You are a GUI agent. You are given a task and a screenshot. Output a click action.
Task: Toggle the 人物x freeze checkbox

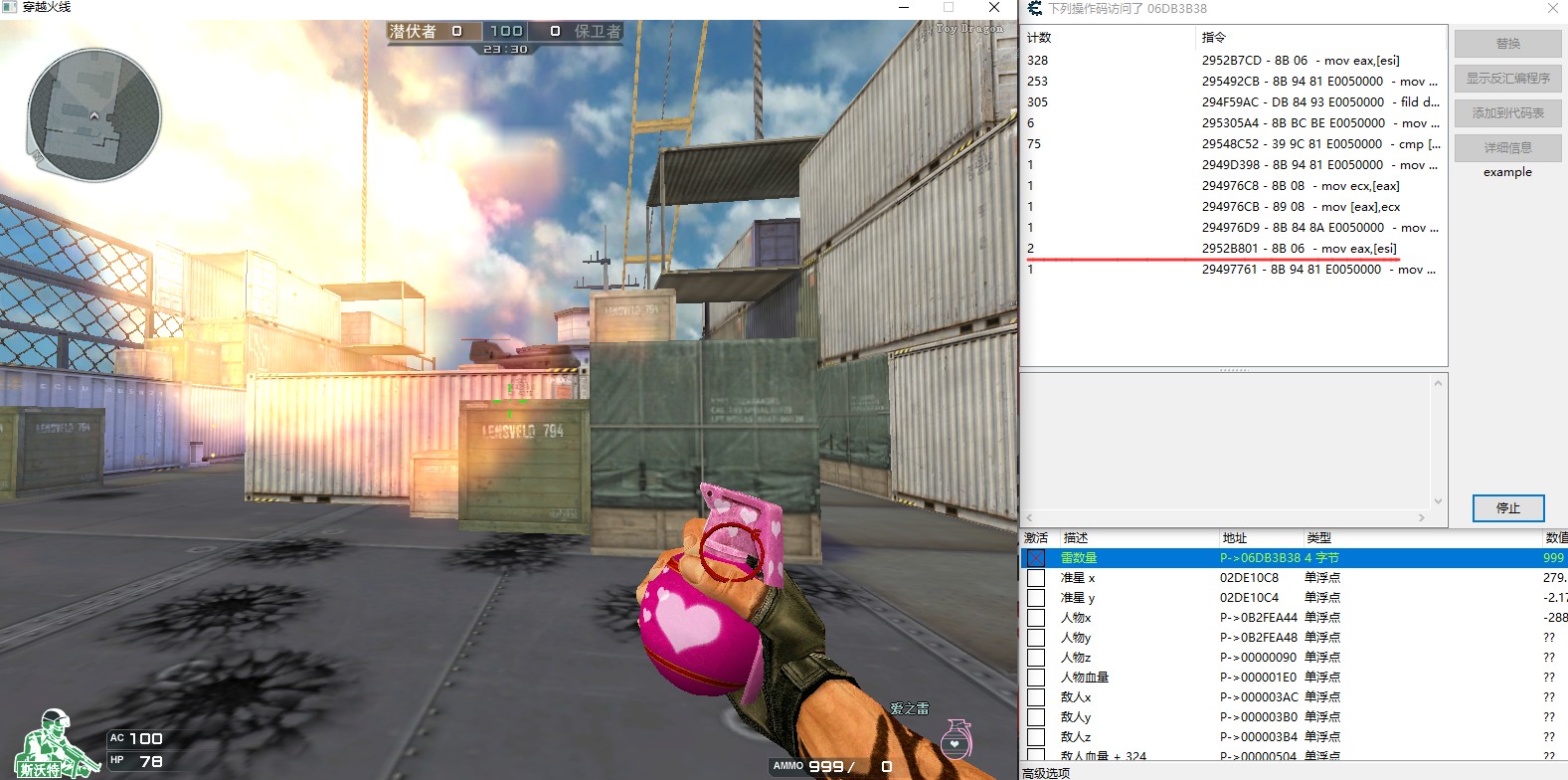coord(1036,618)
